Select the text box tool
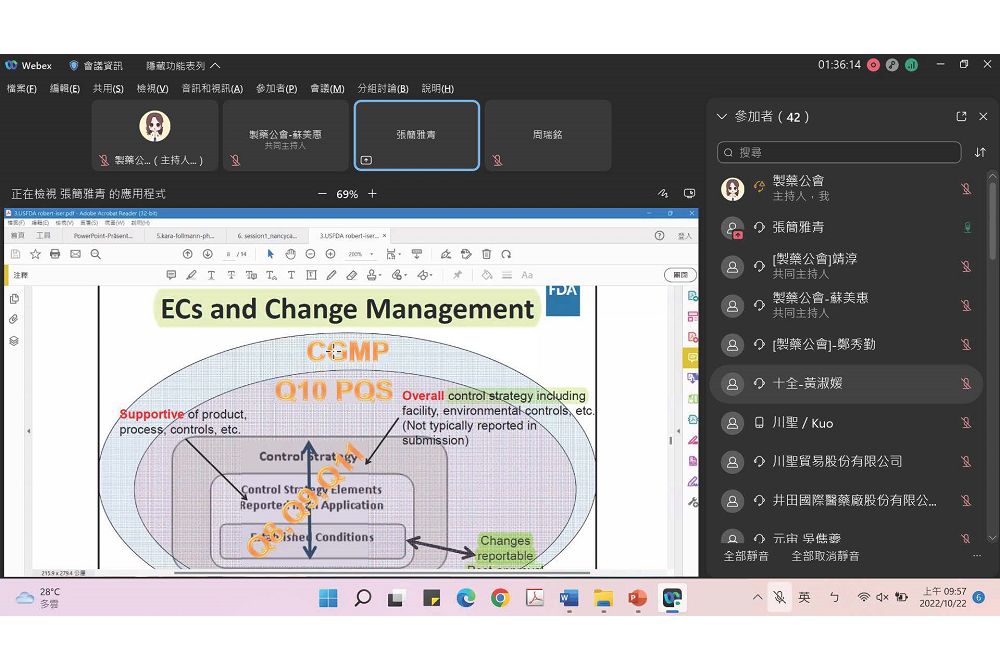 [x=311, y=275]
